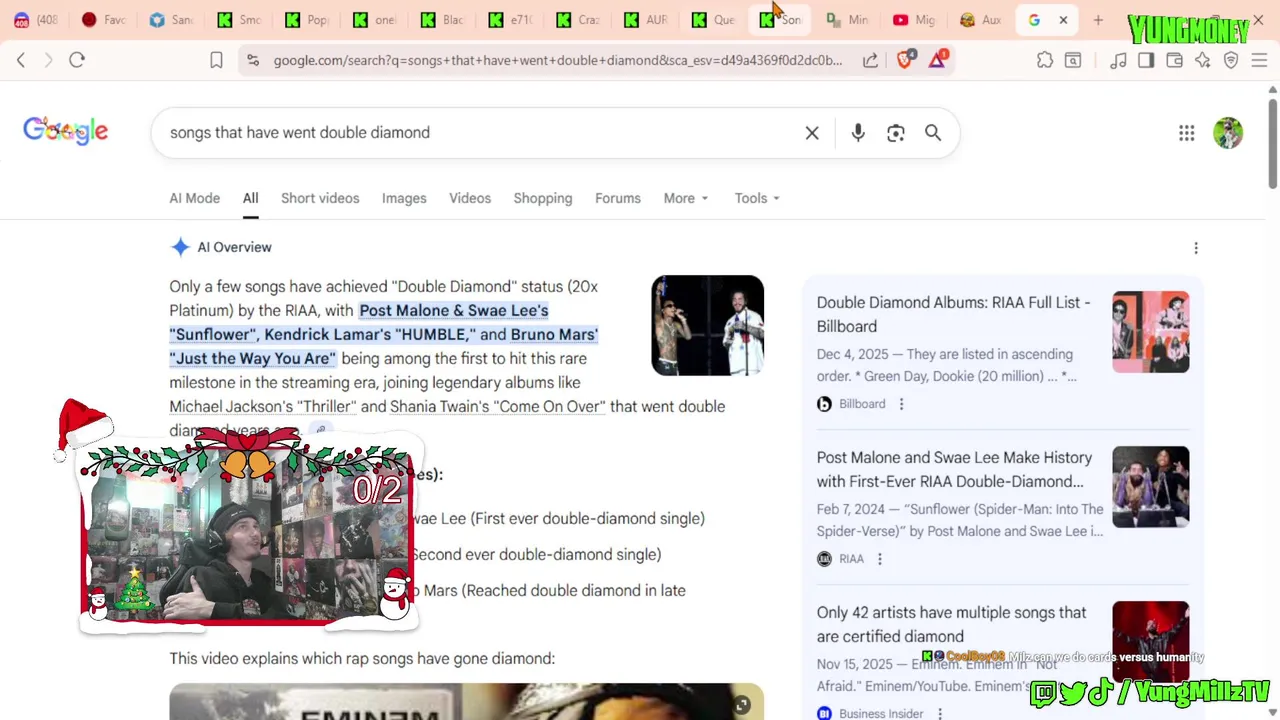
Task: Submit search using the magnifier icon
Action: pyautogui.click(x=933, y=133)
